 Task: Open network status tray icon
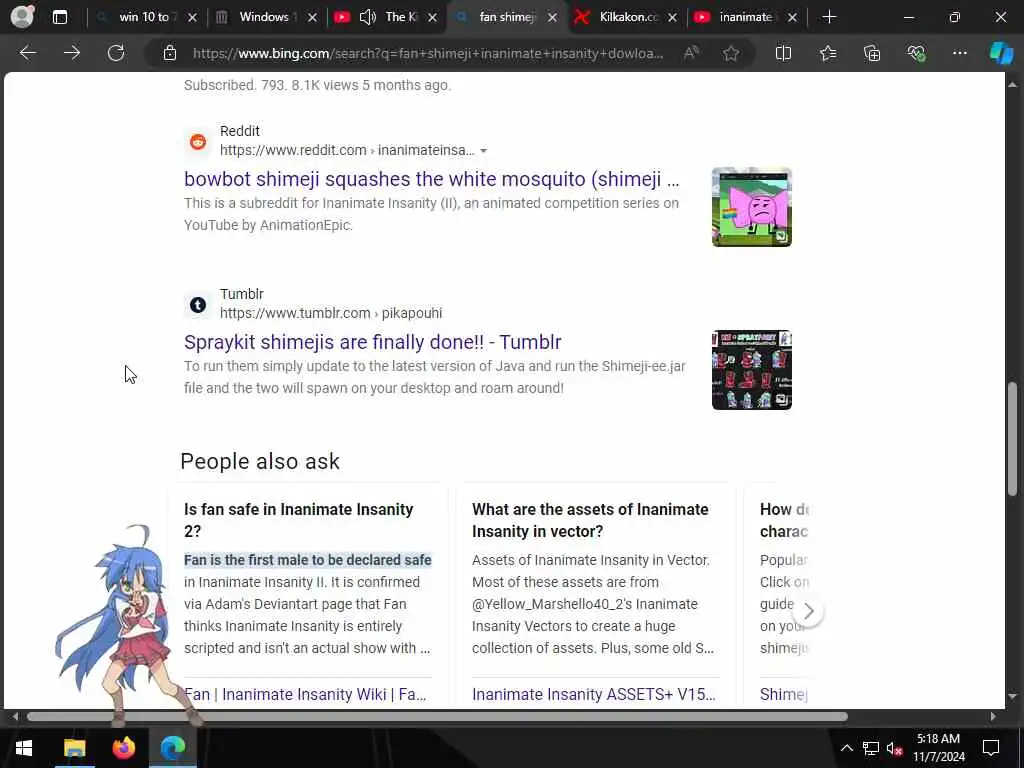click(870, 748)
